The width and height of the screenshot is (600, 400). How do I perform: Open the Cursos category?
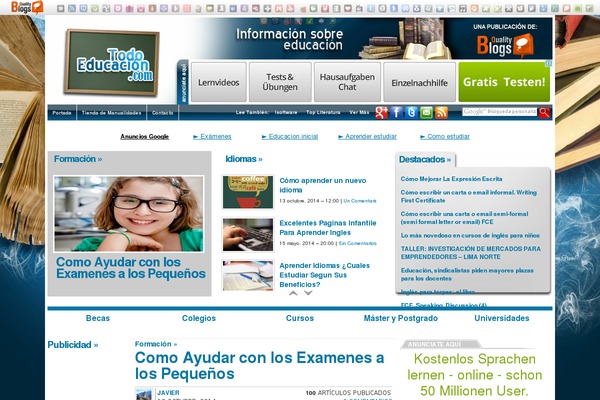click(300, 318)
